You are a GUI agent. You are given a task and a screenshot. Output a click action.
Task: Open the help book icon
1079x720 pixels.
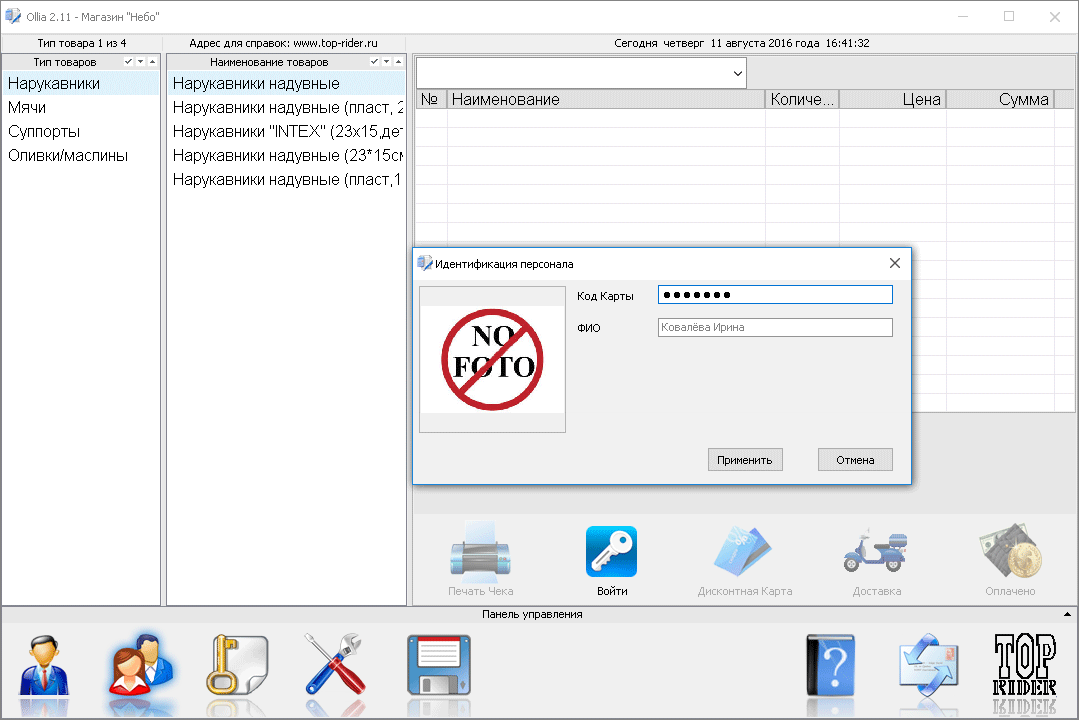(x=830, y=665)
